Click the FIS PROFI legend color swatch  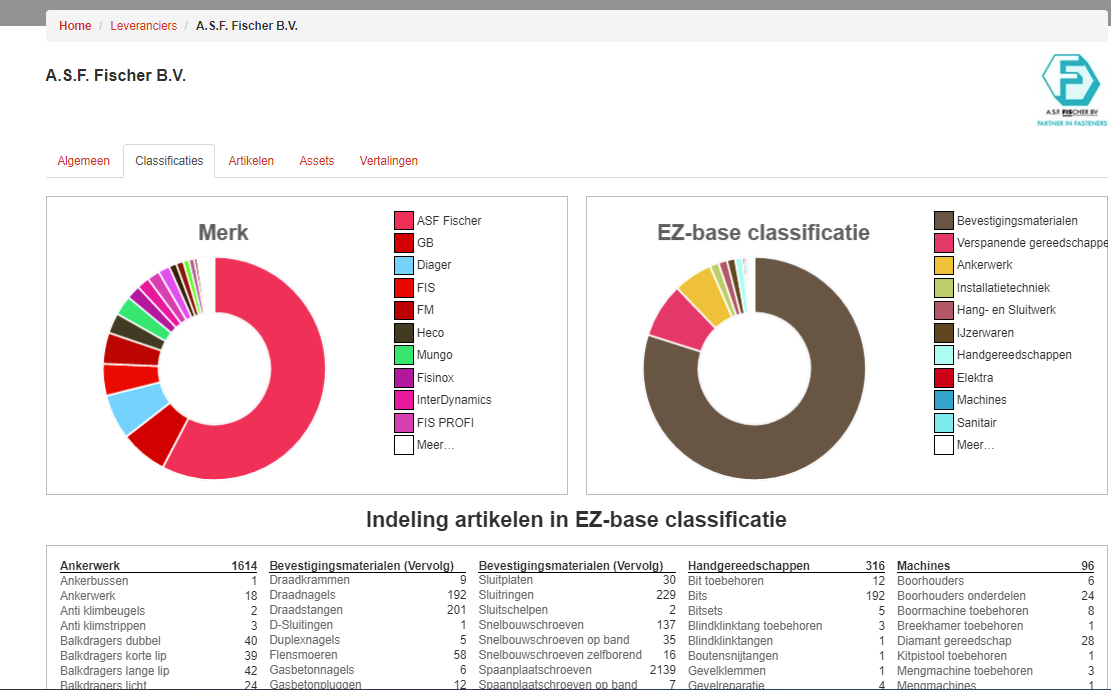pyautogui.click(x=404, y=423)
